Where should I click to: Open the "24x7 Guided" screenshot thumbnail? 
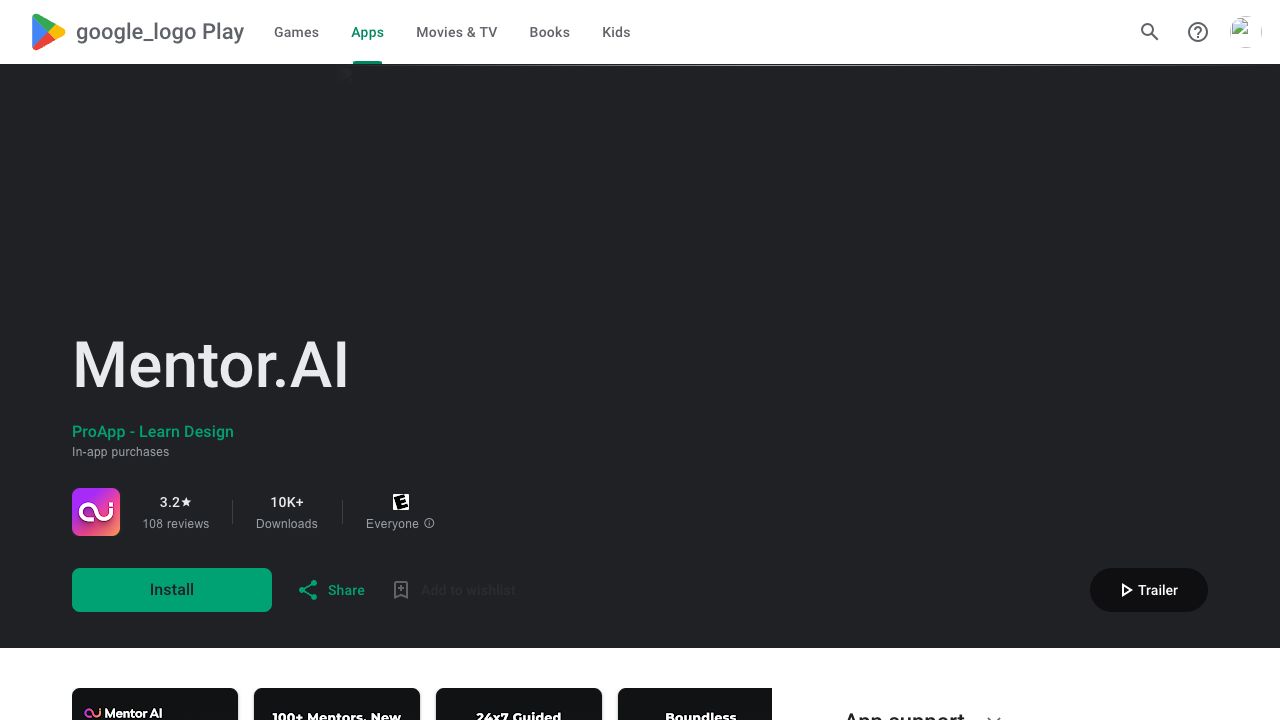tap(519, 706)
